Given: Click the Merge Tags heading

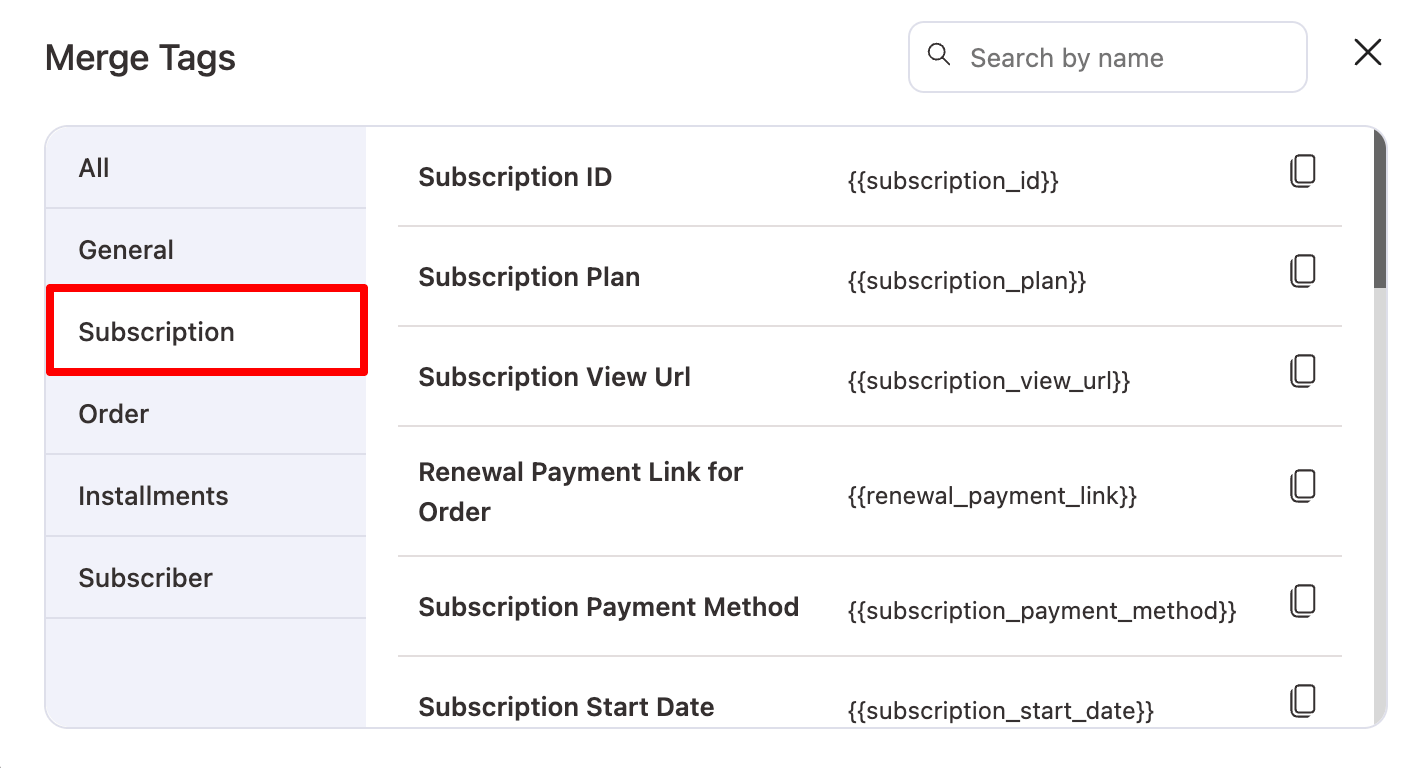Looking at the screenshot, I should tap(139, 57).
